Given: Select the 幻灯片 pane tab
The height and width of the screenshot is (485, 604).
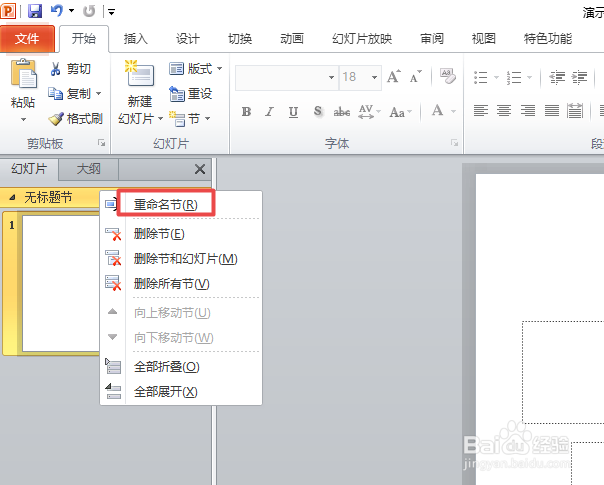Looking at the screenshot, I should [x=29, y=169].
